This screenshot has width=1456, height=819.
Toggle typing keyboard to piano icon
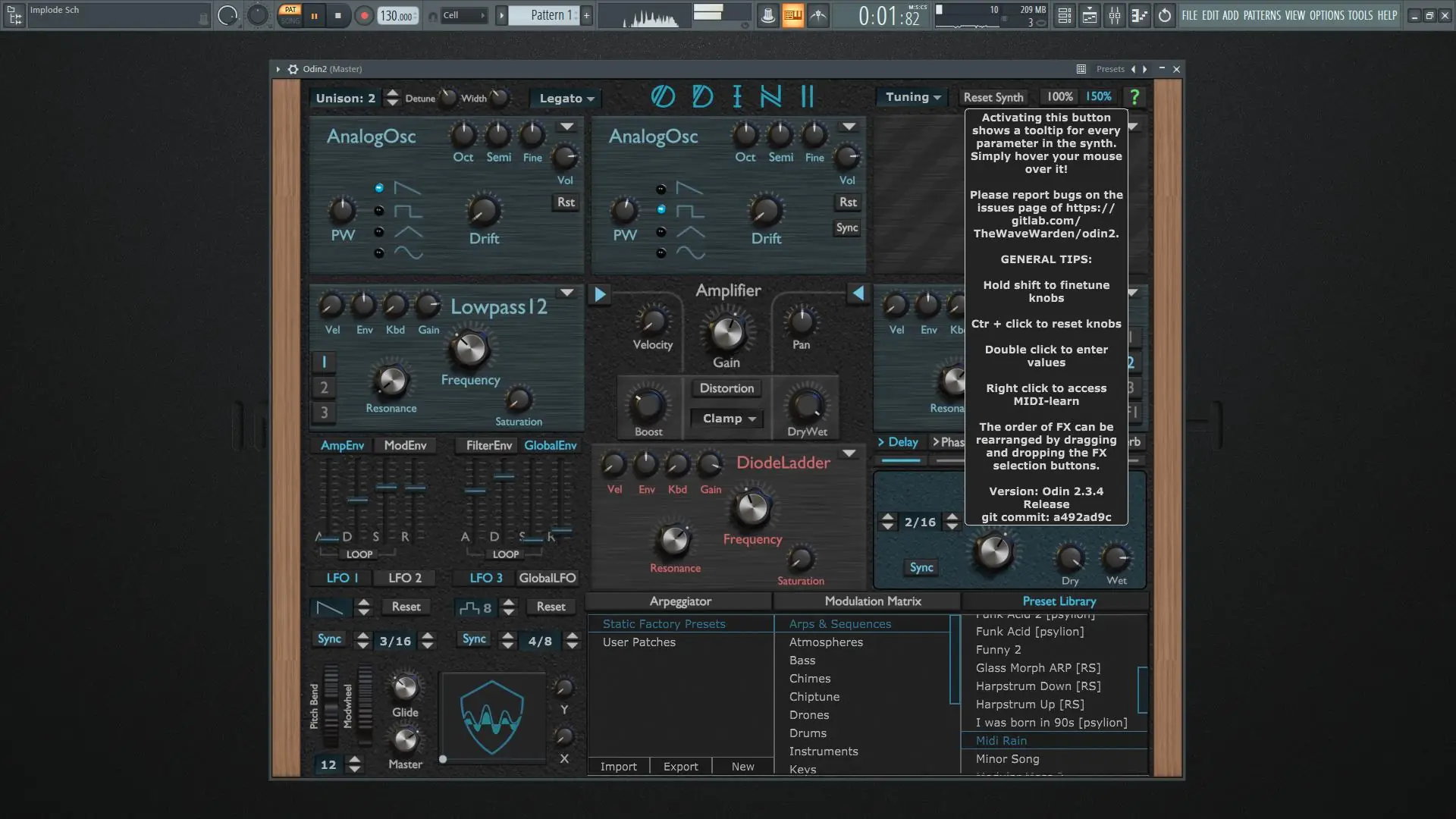click(792, 15)
